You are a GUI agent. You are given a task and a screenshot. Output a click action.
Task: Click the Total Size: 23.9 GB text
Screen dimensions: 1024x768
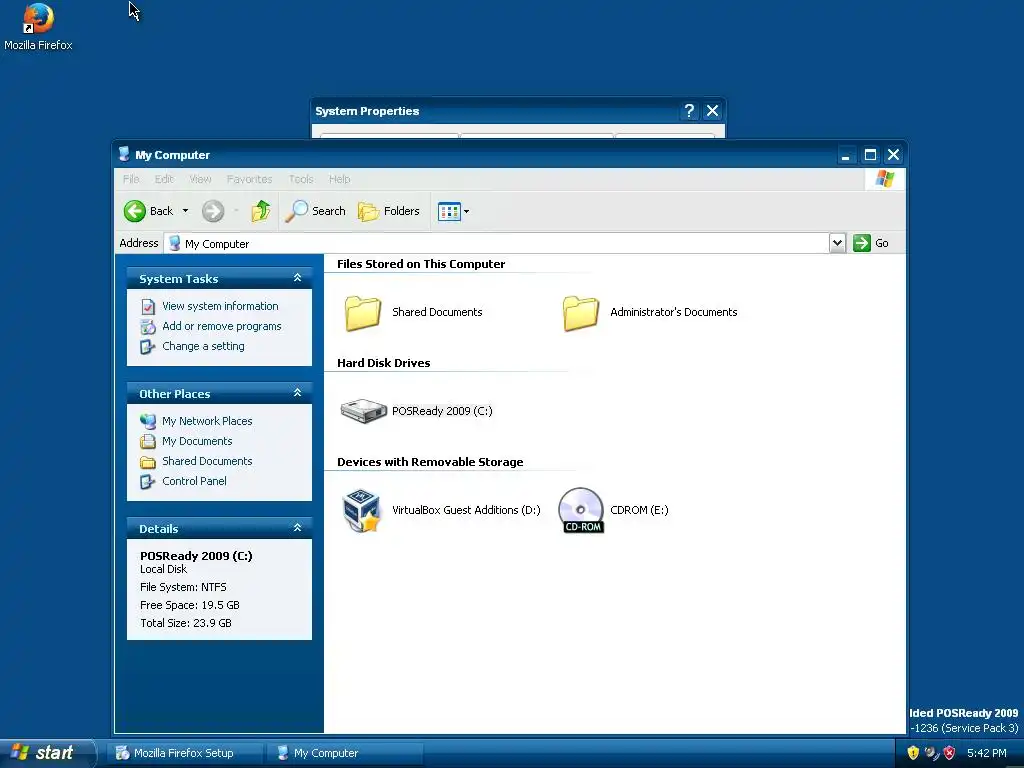coord(185,623)
